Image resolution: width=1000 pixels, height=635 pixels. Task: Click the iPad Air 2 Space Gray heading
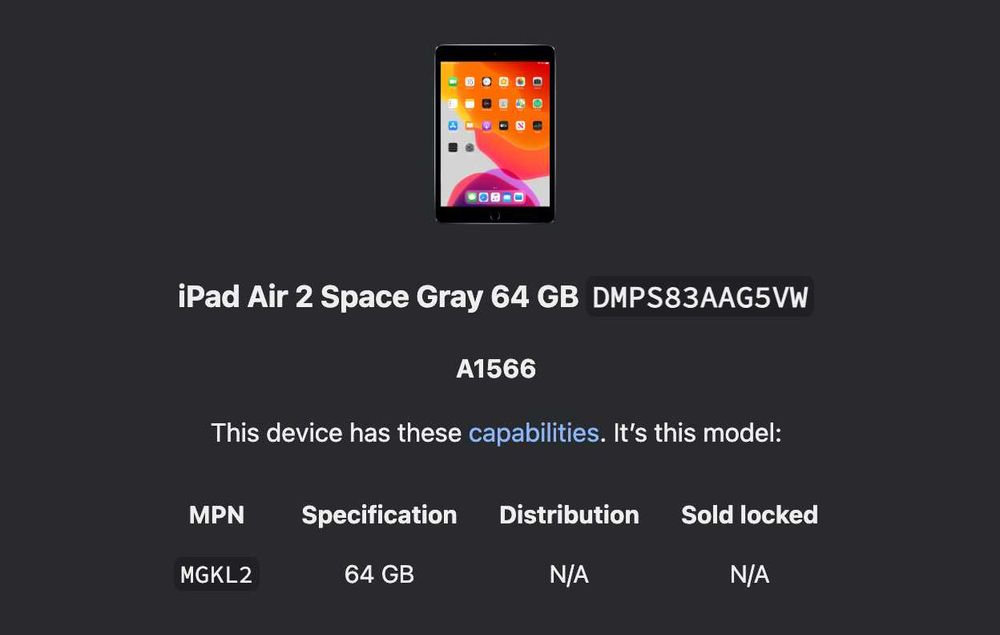coord(378,297)
